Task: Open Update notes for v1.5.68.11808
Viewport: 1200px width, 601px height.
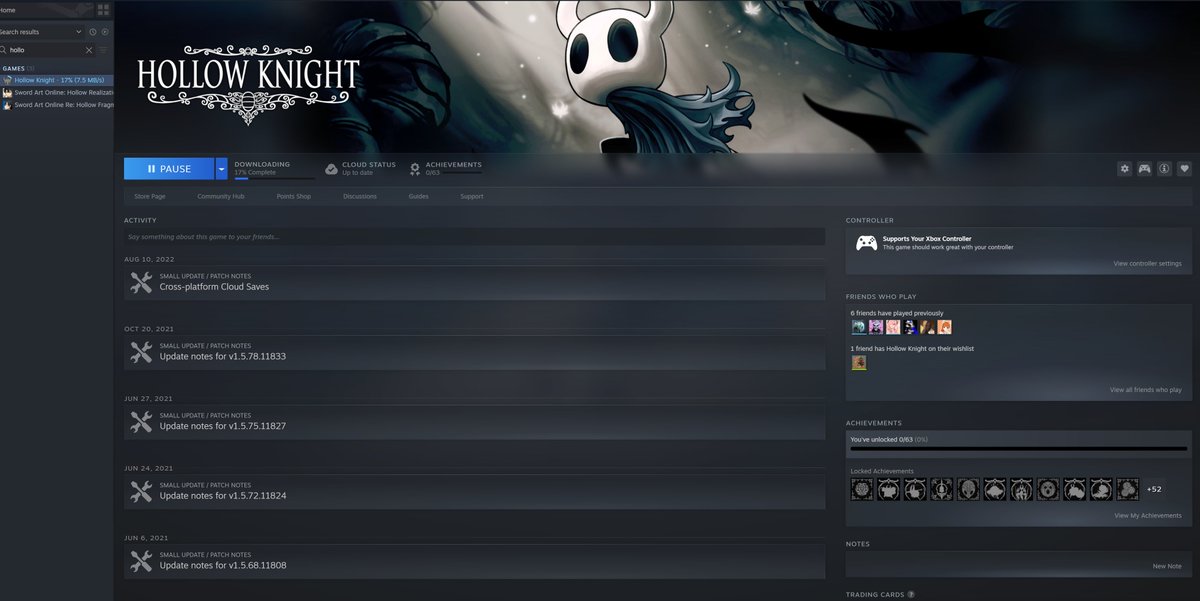Action: point(474,562)
